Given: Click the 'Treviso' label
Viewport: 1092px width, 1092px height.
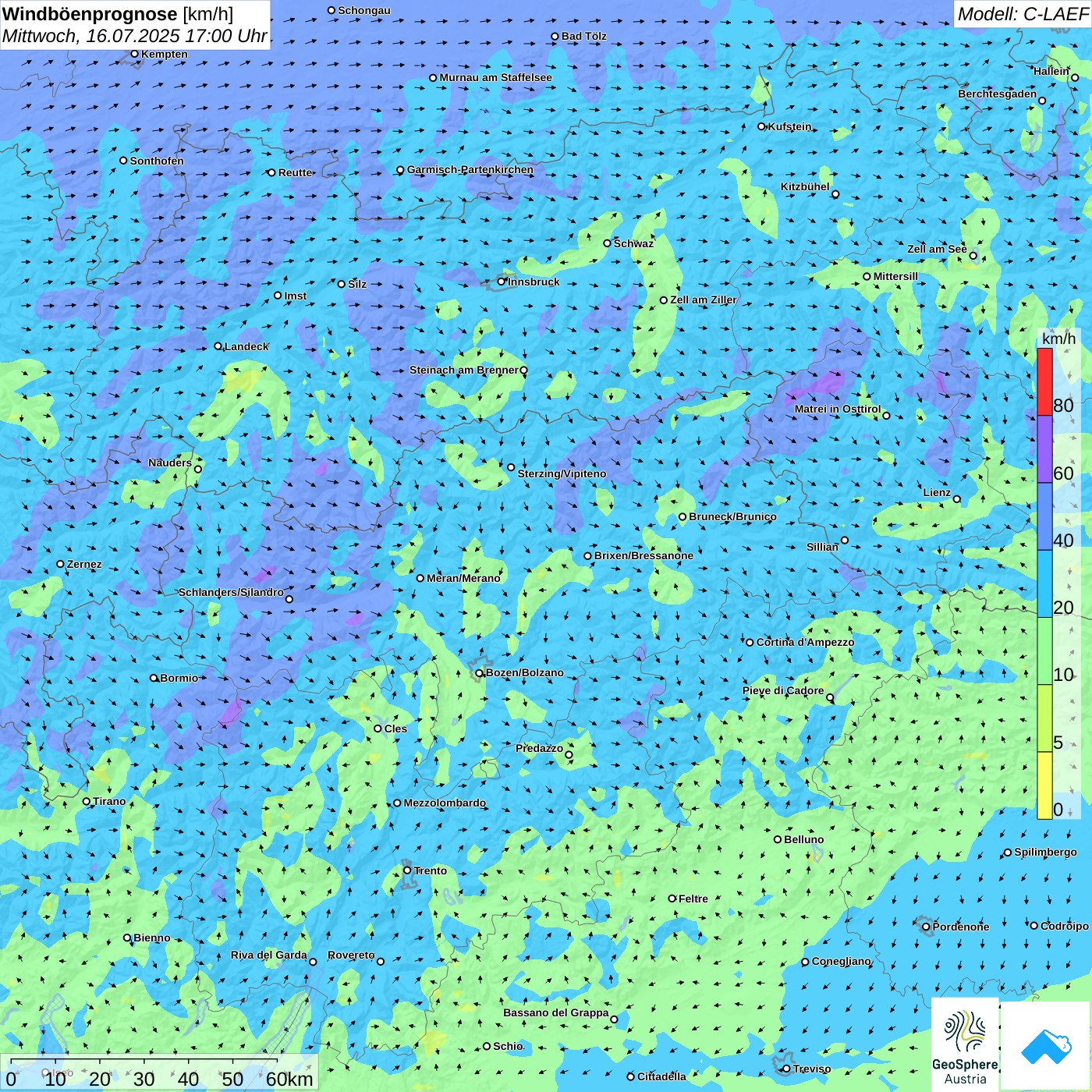Looking at the screenshot, I should [x=812, y=1069].
